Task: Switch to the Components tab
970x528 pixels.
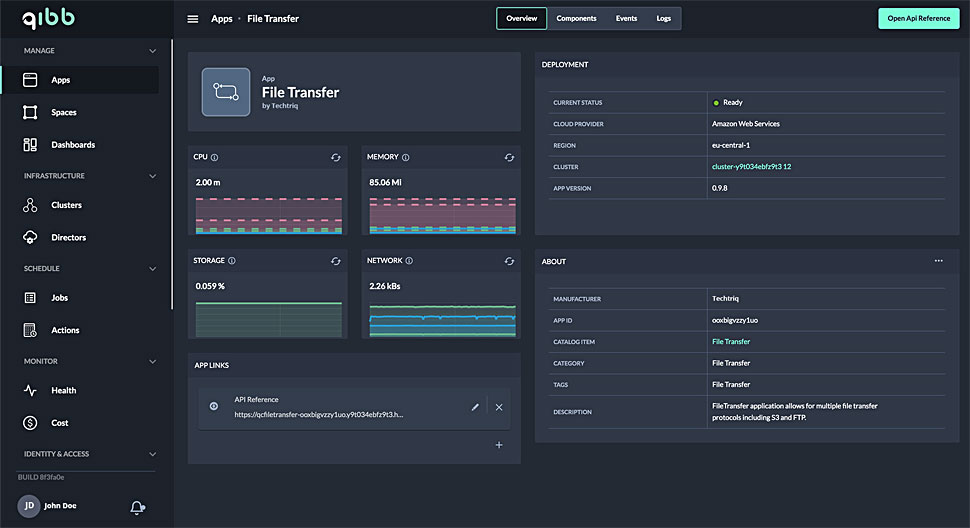Action: point(576,19)
